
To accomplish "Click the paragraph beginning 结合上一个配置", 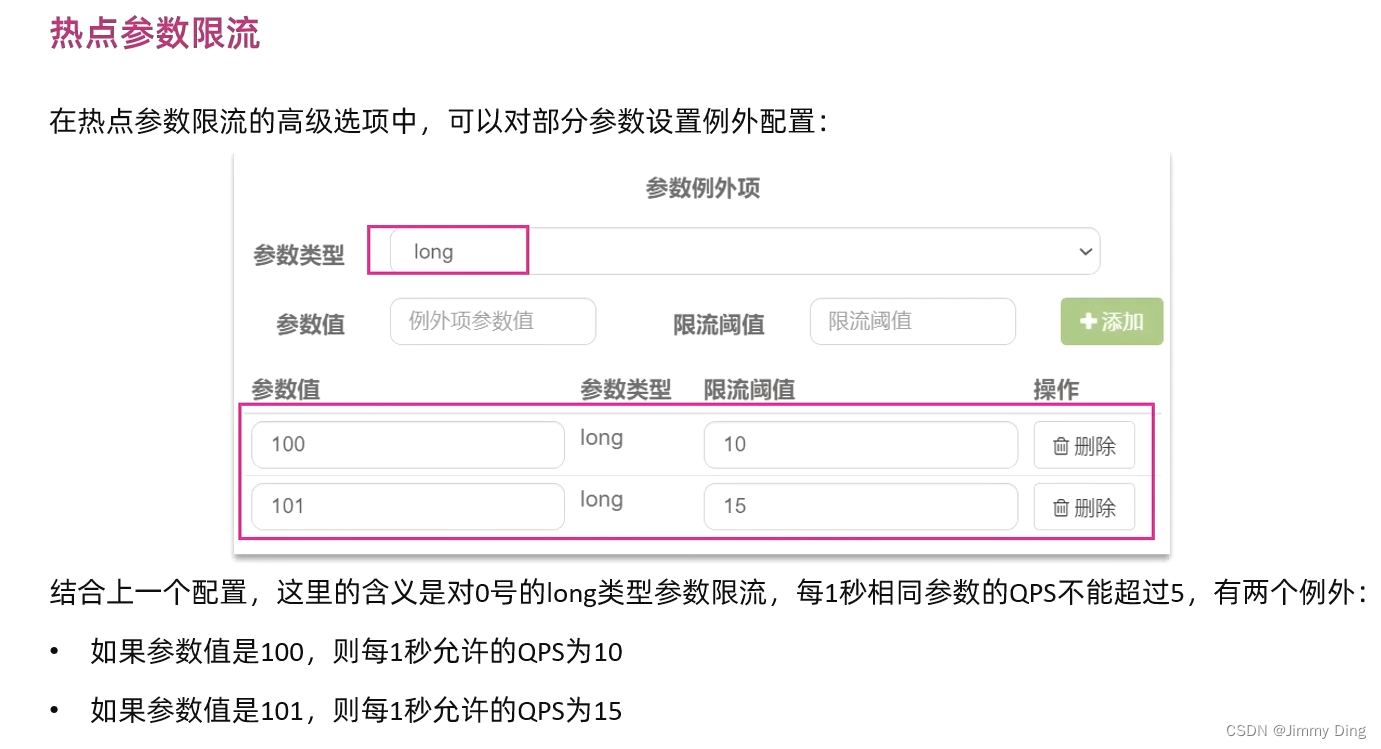I will pos(709,593).
